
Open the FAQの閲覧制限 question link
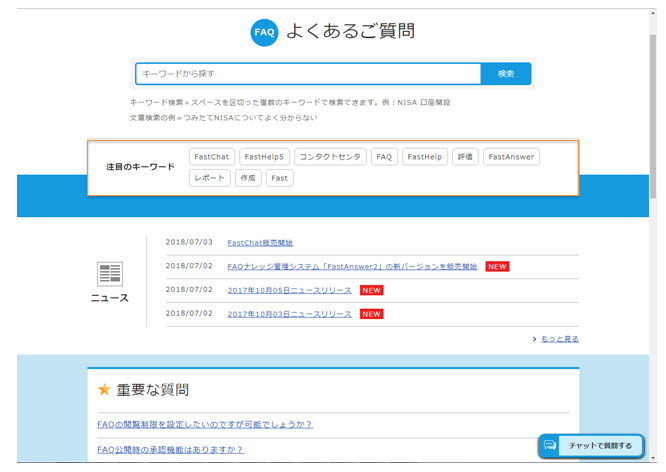tap(205, 424)
